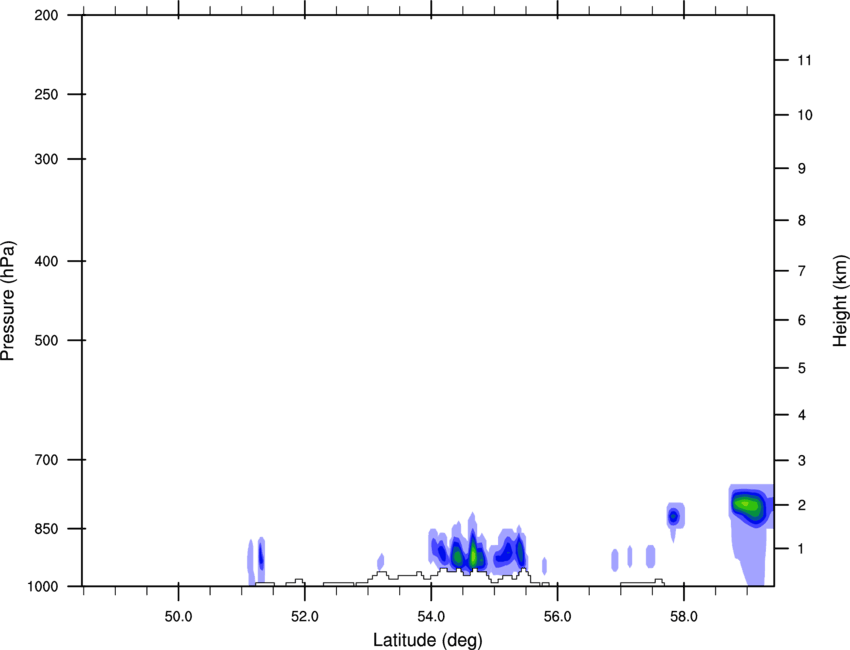This screenshot has width=850, height=650.
Task: Click the 8 km height label
Action: (802, 220)
